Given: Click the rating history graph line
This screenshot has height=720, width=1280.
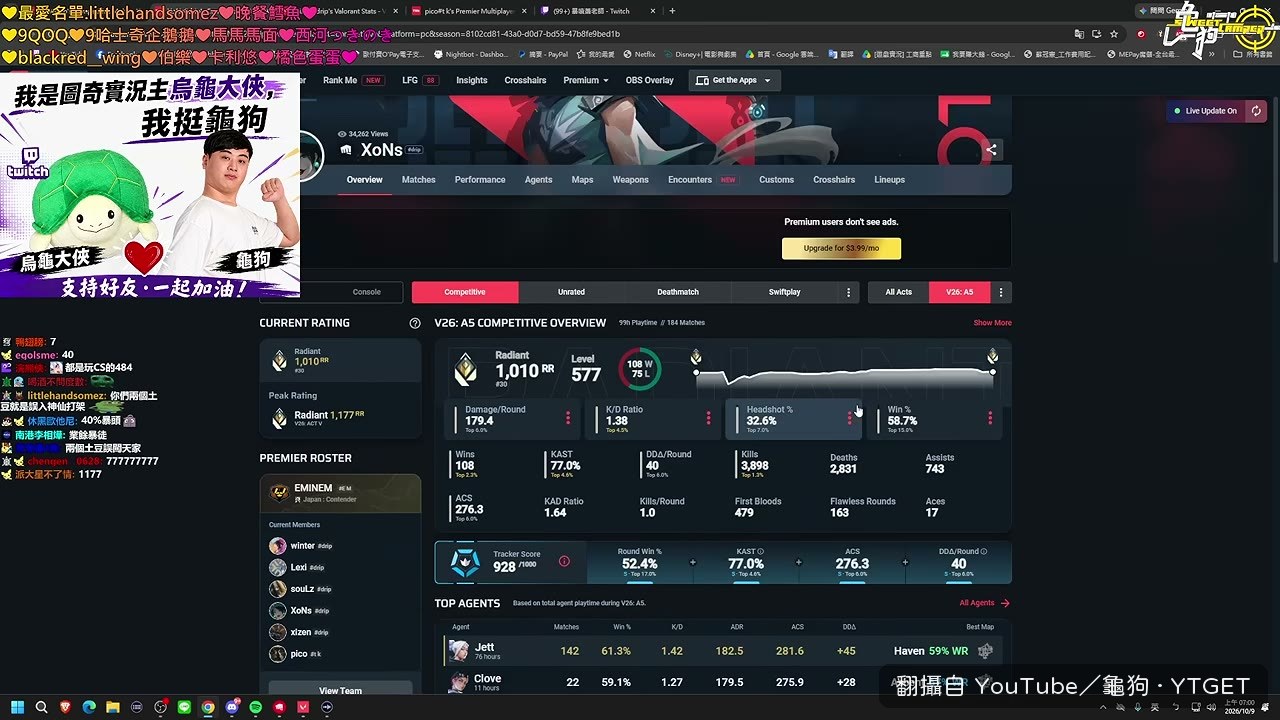Looking at the screenshot, I should pyautogui.click(x=845, y=374).
